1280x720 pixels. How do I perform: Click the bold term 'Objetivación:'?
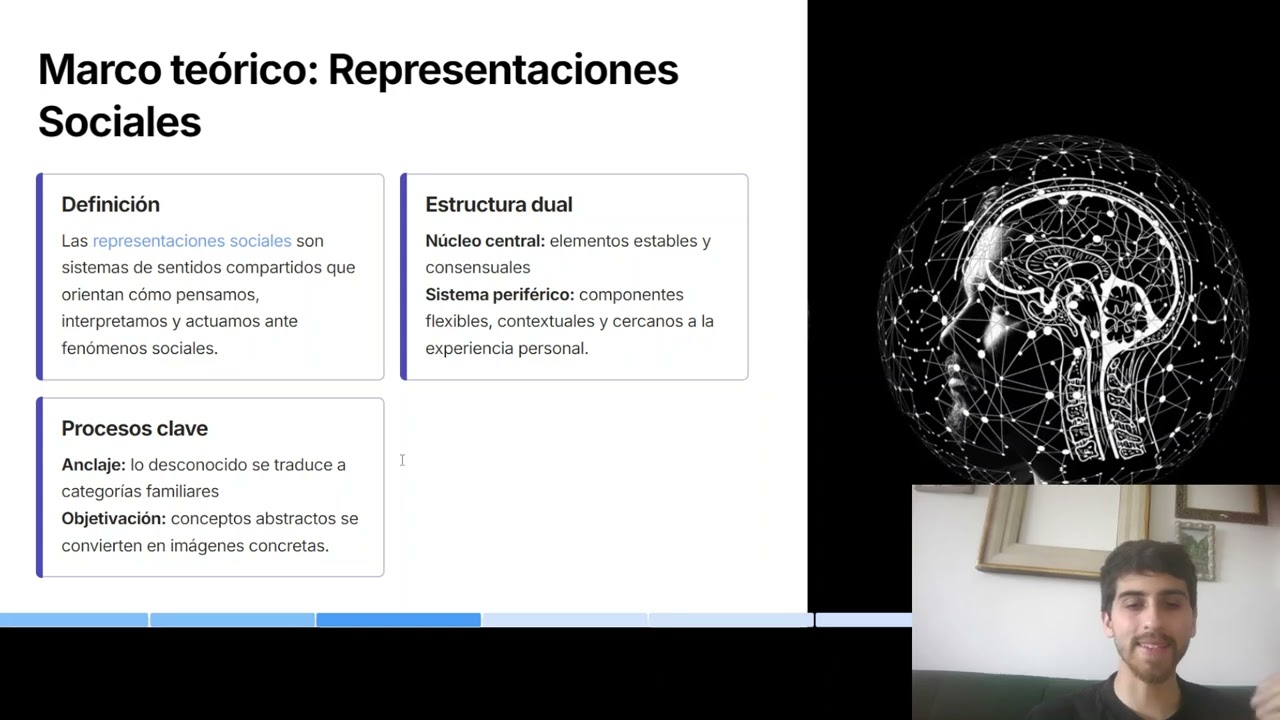tap(113, 519)
